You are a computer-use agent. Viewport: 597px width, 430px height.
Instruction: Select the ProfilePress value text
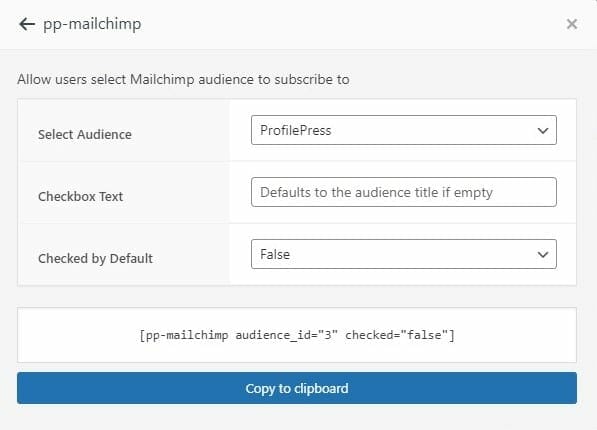(x=295, y=130)
